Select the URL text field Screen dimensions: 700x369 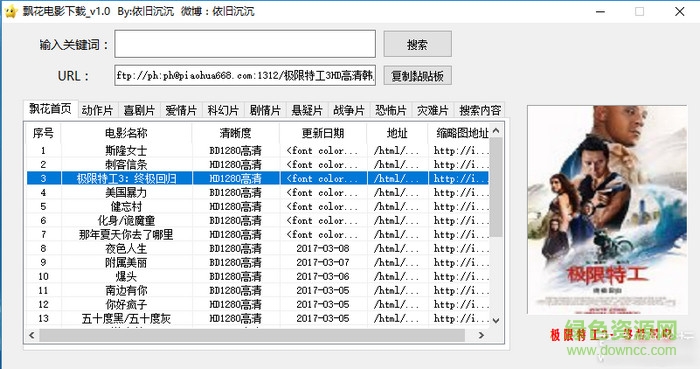(x=245, y=75)
